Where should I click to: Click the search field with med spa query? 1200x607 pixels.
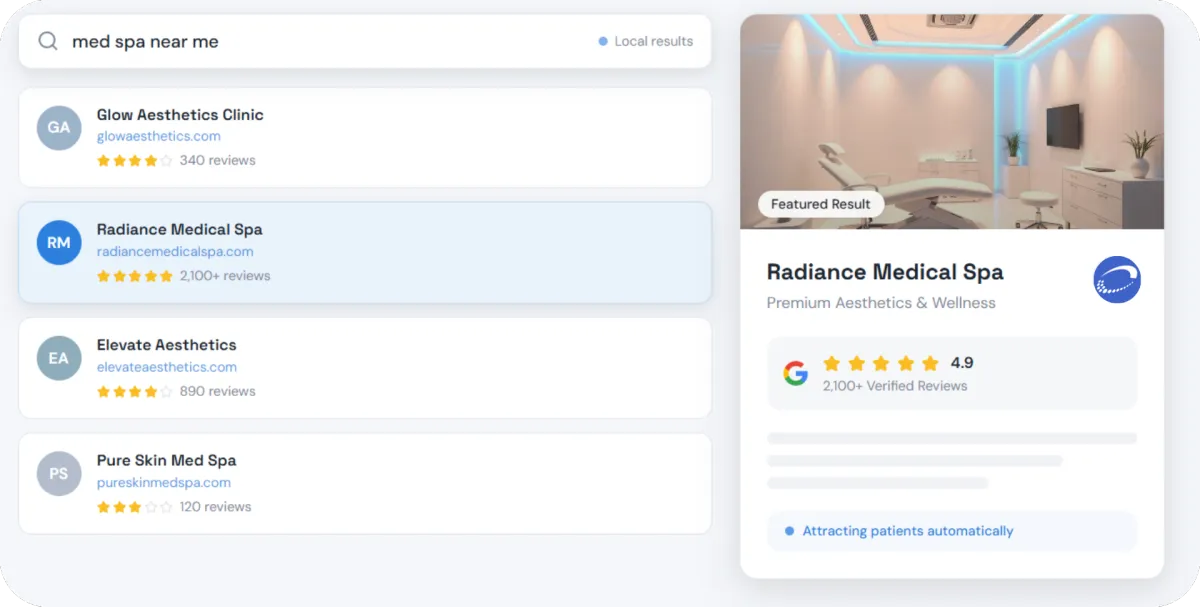[x=365, y=41]
